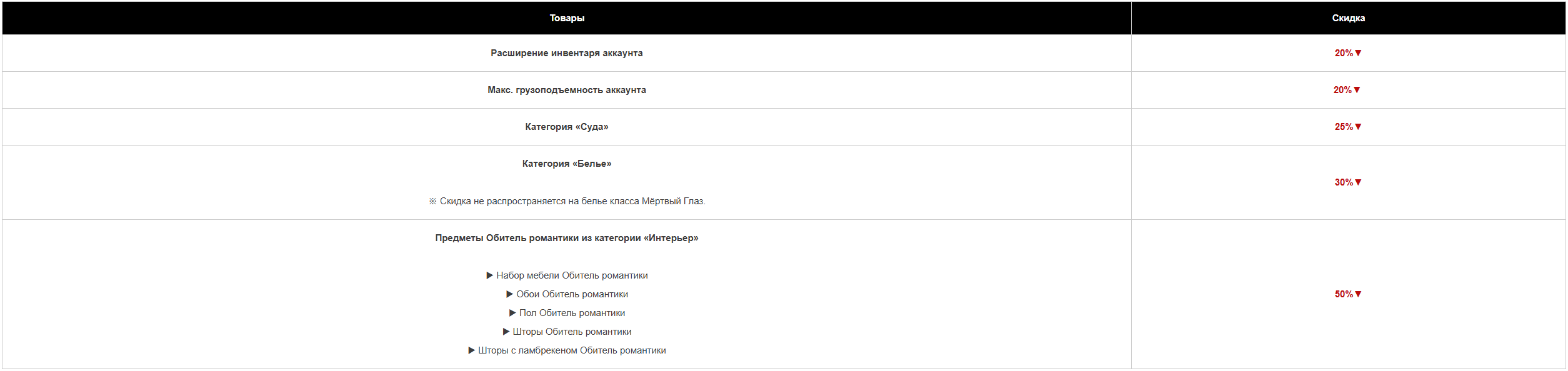Click the 50% red discount arrow
Viewport: 1568px width, 371px height.
pyautogui.click(x=1358, y=294)
